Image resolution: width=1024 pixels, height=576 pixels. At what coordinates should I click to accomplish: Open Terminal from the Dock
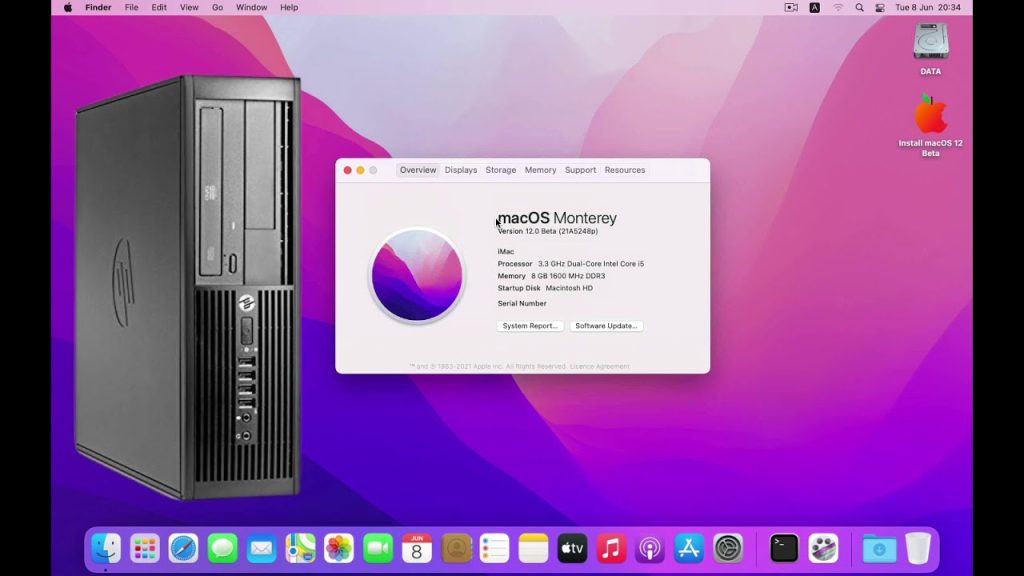784,548
